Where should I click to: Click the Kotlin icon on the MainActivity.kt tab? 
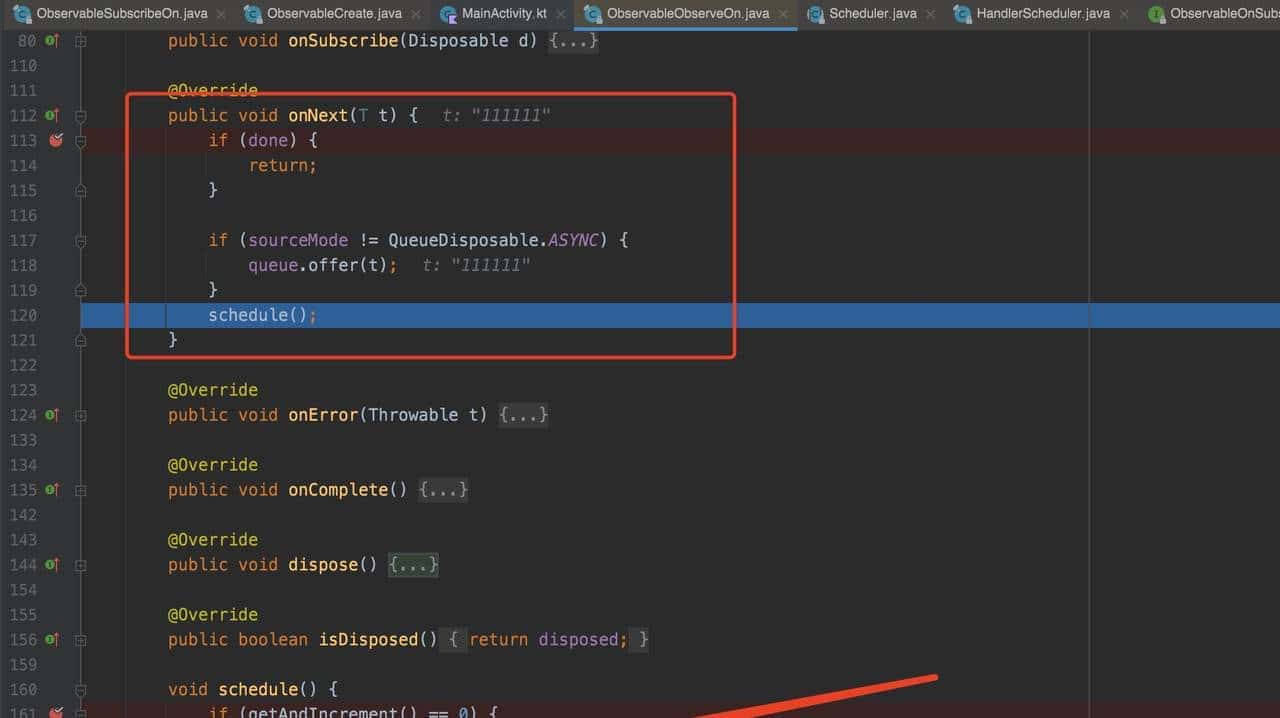point(446,14)
